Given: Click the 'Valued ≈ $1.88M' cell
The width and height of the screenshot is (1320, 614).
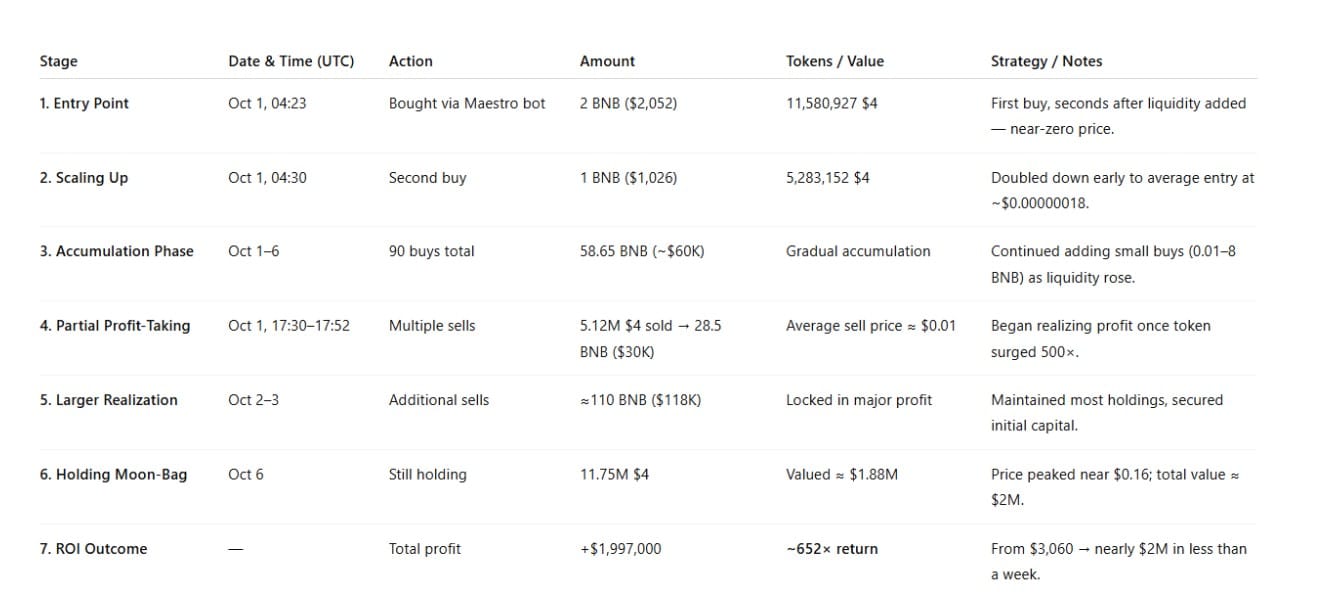Looking at the screenshot, I should [842, 474].
